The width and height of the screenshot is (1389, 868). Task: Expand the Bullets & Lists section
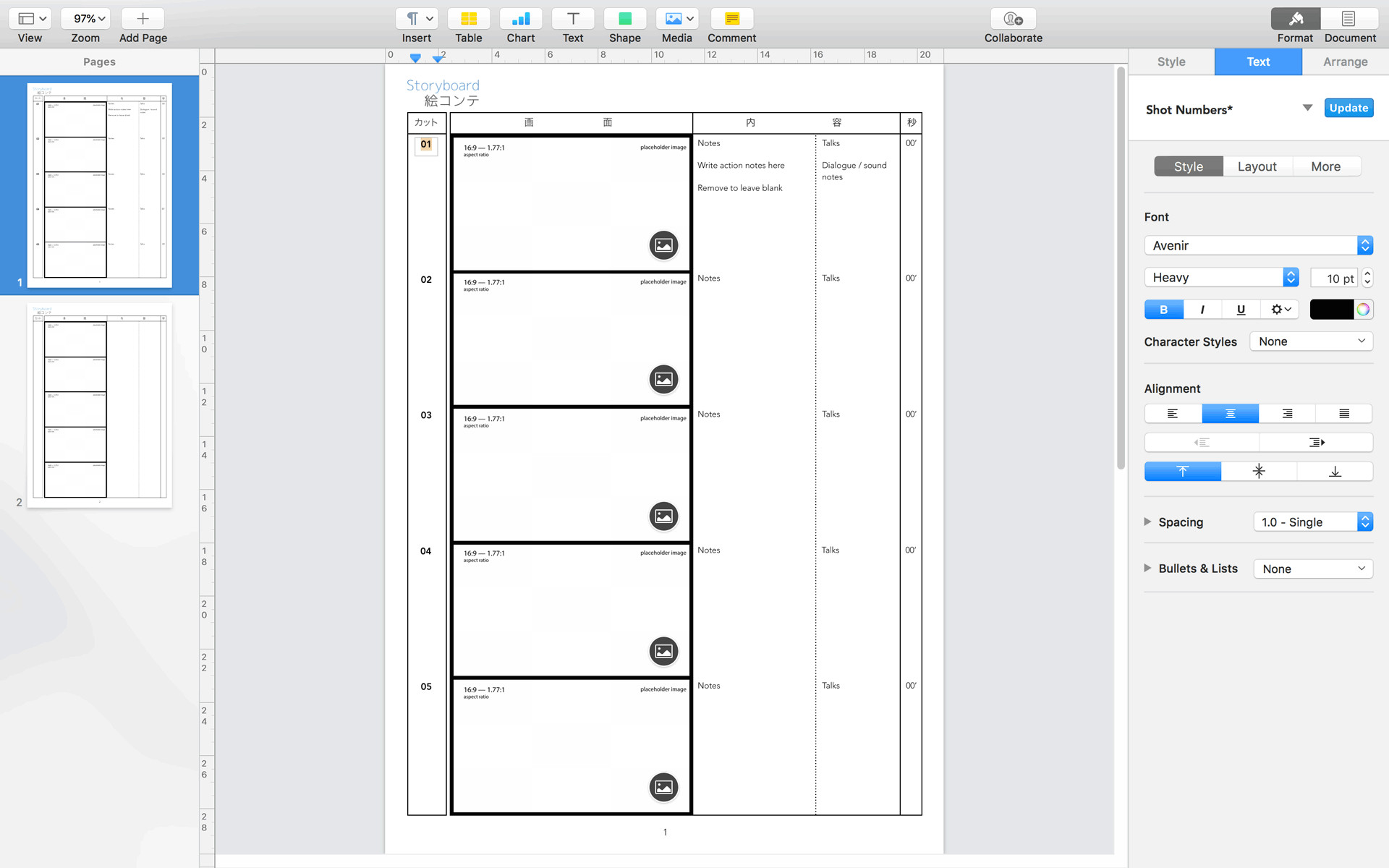1147,568
